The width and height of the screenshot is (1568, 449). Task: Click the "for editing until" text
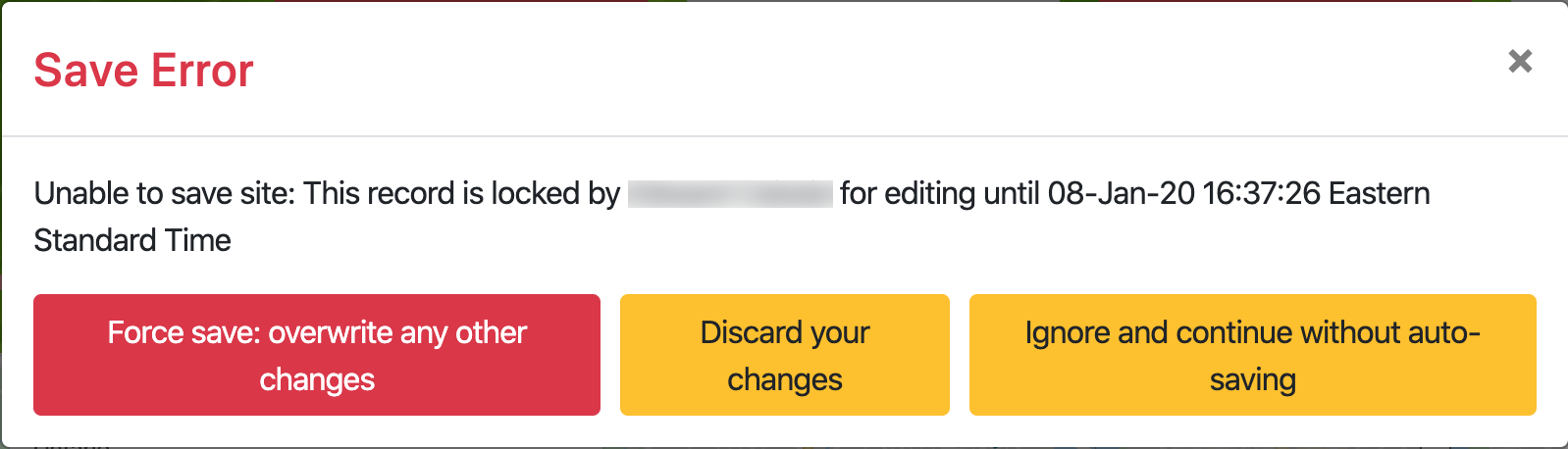coord(940,194)
